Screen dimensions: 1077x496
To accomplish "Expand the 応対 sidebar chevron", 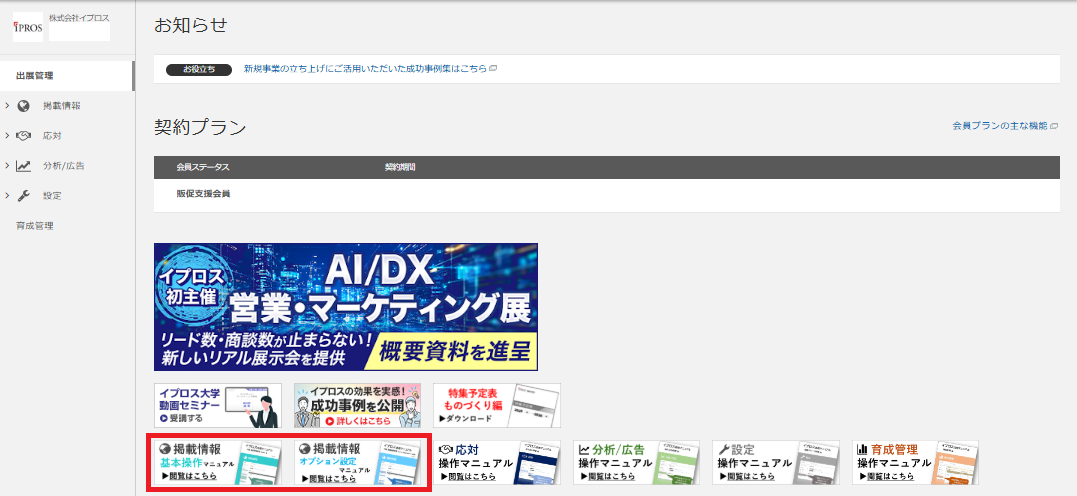I will (x=7, y=135).
